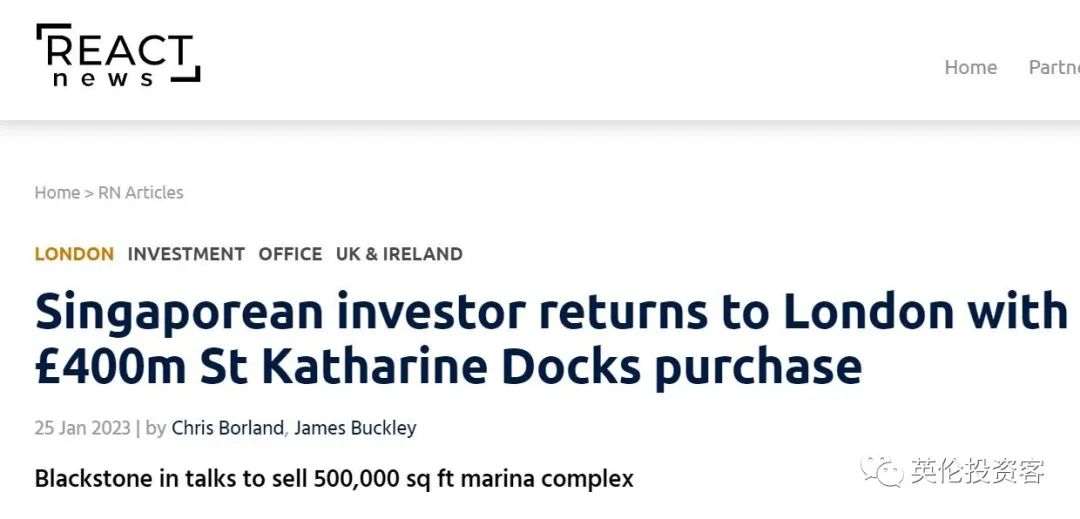
Task: Open the Partners item in top navigation
Action: pos(1054,67)
